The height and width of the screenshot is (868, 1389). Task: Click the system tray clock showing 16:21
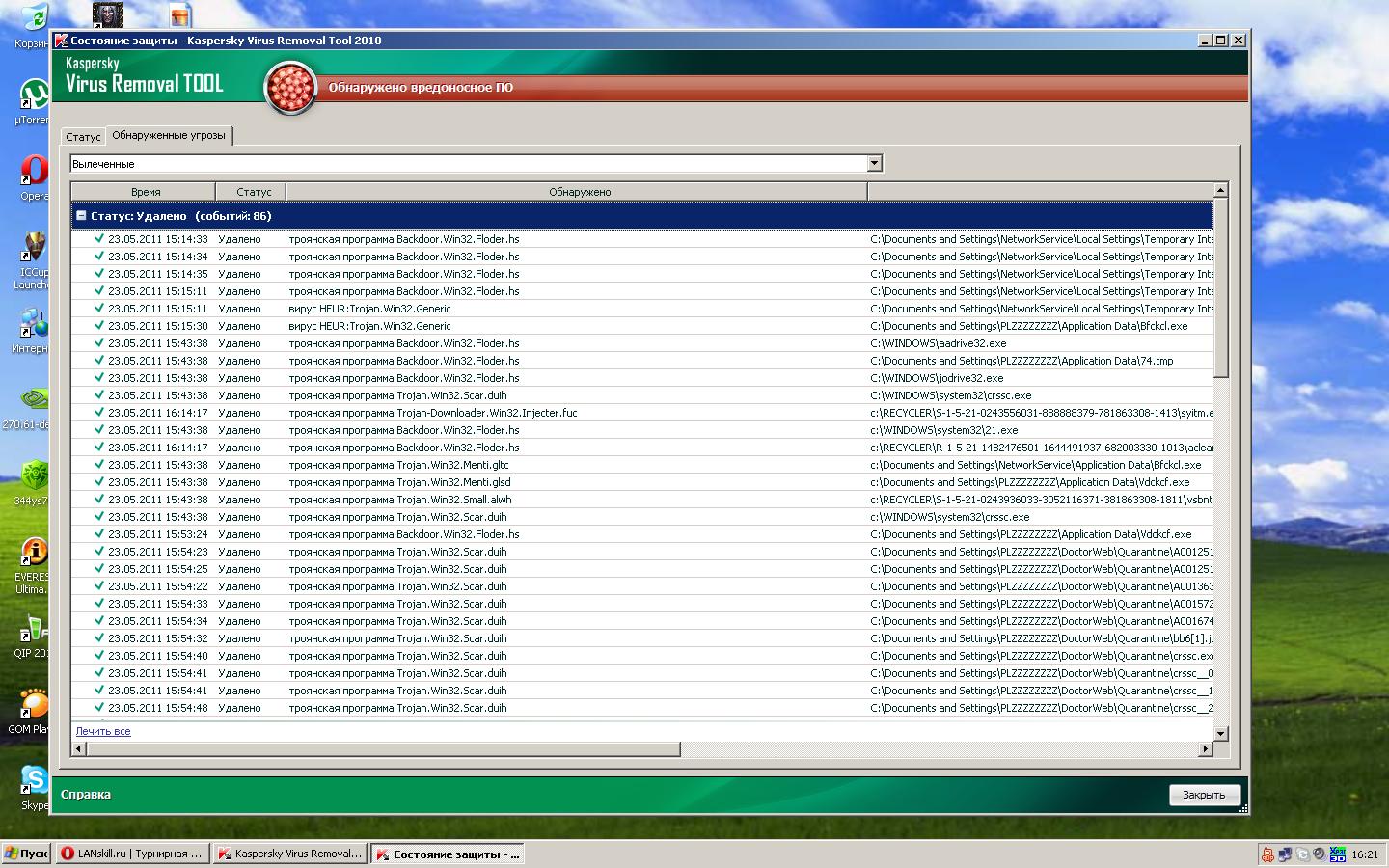click(x=1365, y=854)
